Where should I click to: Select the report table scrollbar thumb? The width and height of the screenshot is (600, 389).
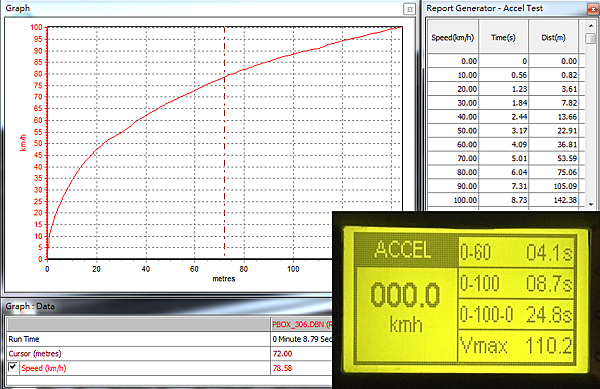[590, 38]
